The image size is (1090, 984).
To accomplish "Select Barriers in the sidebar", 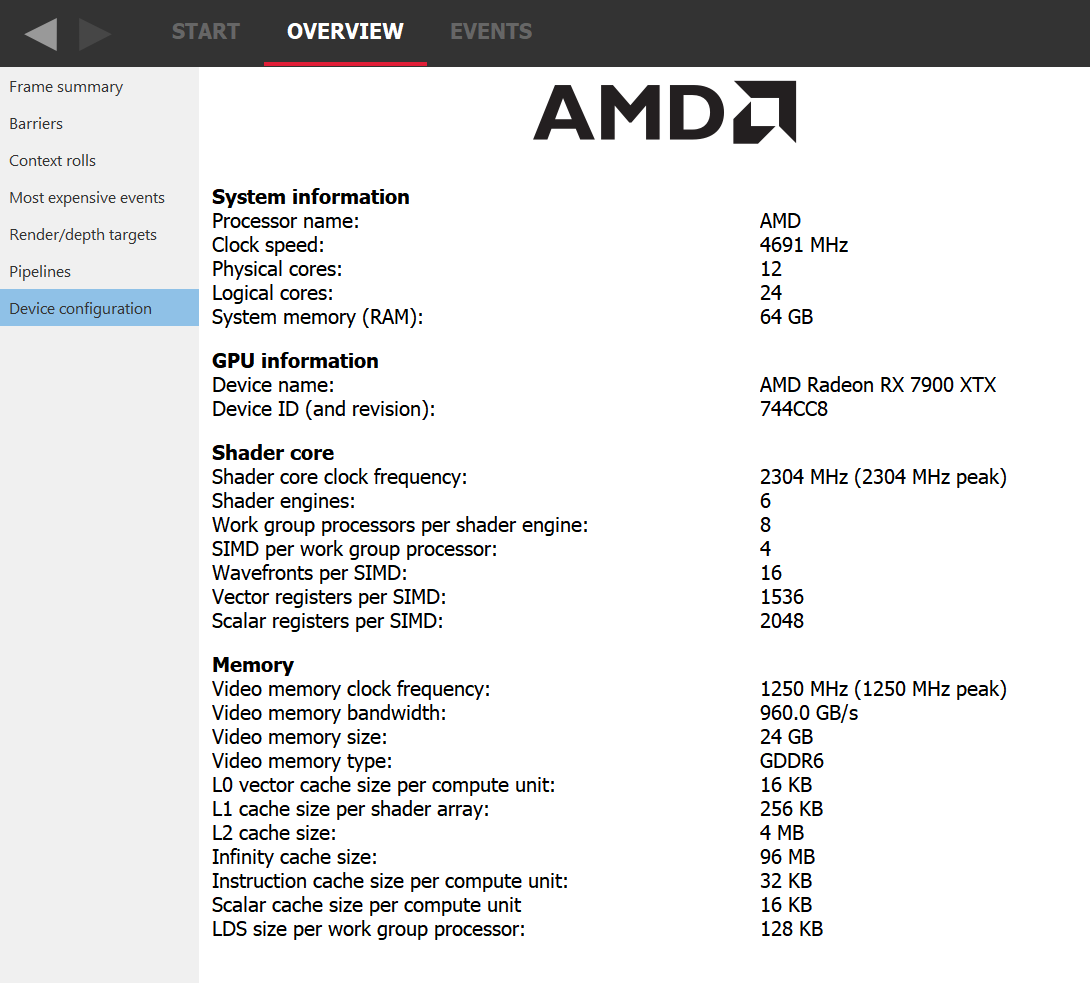I will [35, 123].
